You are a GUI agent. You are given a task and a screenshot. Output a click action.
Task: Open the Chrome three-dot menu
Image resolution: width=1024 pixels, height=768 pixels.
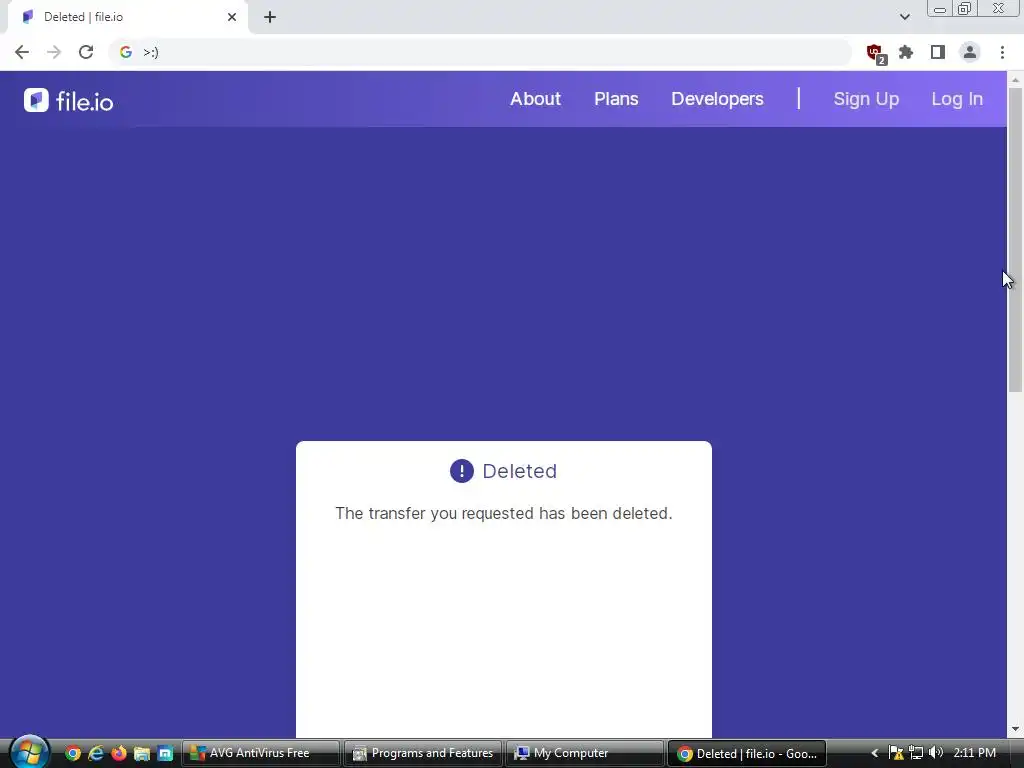[1002, 52]
